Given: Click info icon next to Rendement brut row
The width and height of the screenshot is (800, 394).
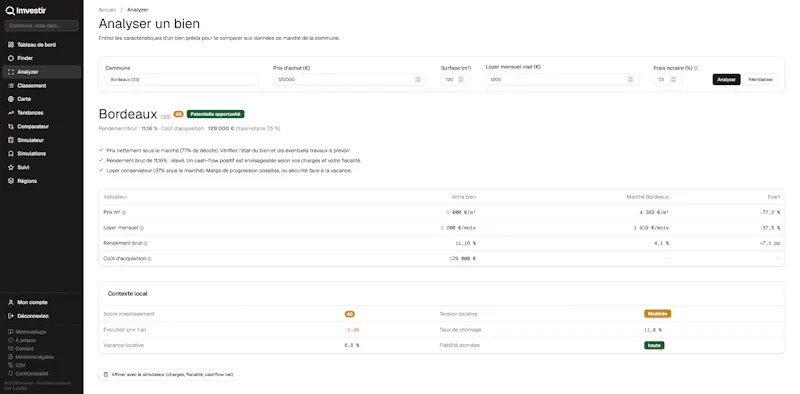Looking at the screenshot, I should [x=145, y=243].
